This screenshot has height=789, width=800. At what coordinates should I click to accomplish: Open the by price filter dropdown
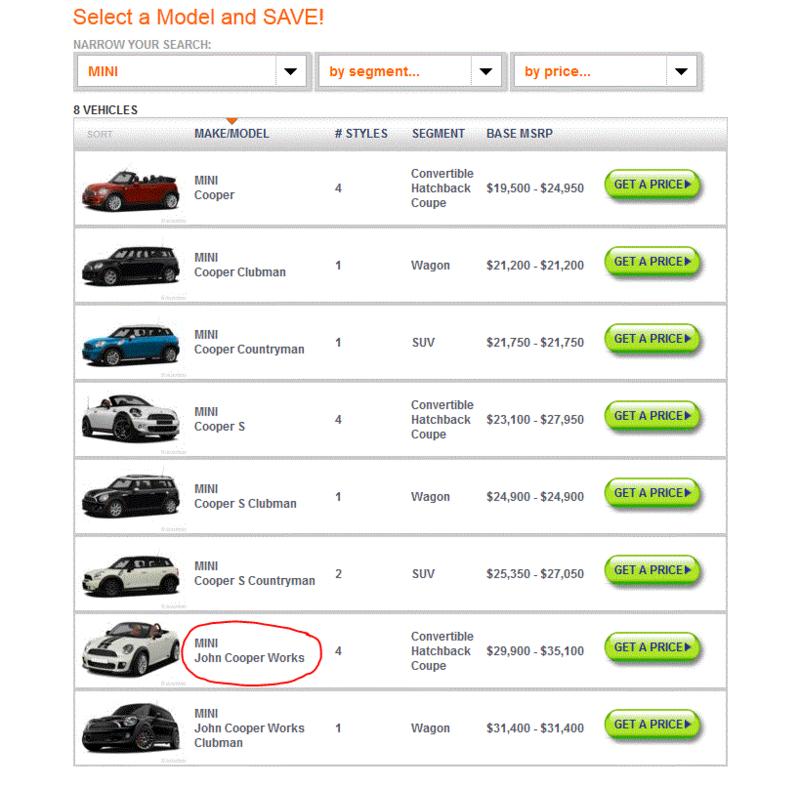606,71
